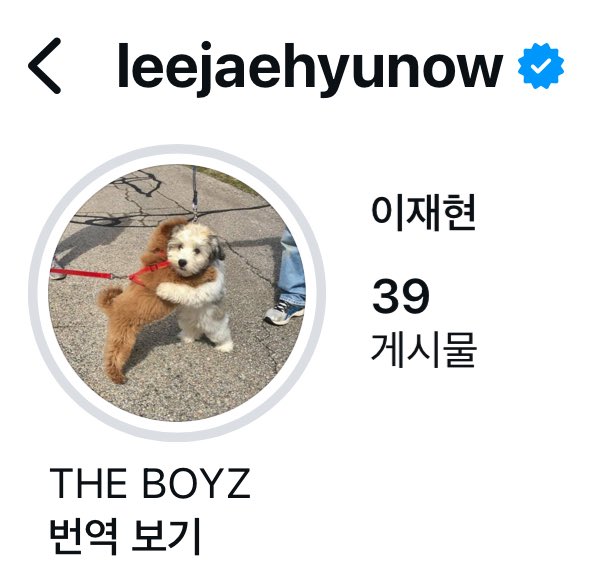Click the brown puppy's curly tail
The height and width of the screenshot is (569, 598).
(109, 298)
